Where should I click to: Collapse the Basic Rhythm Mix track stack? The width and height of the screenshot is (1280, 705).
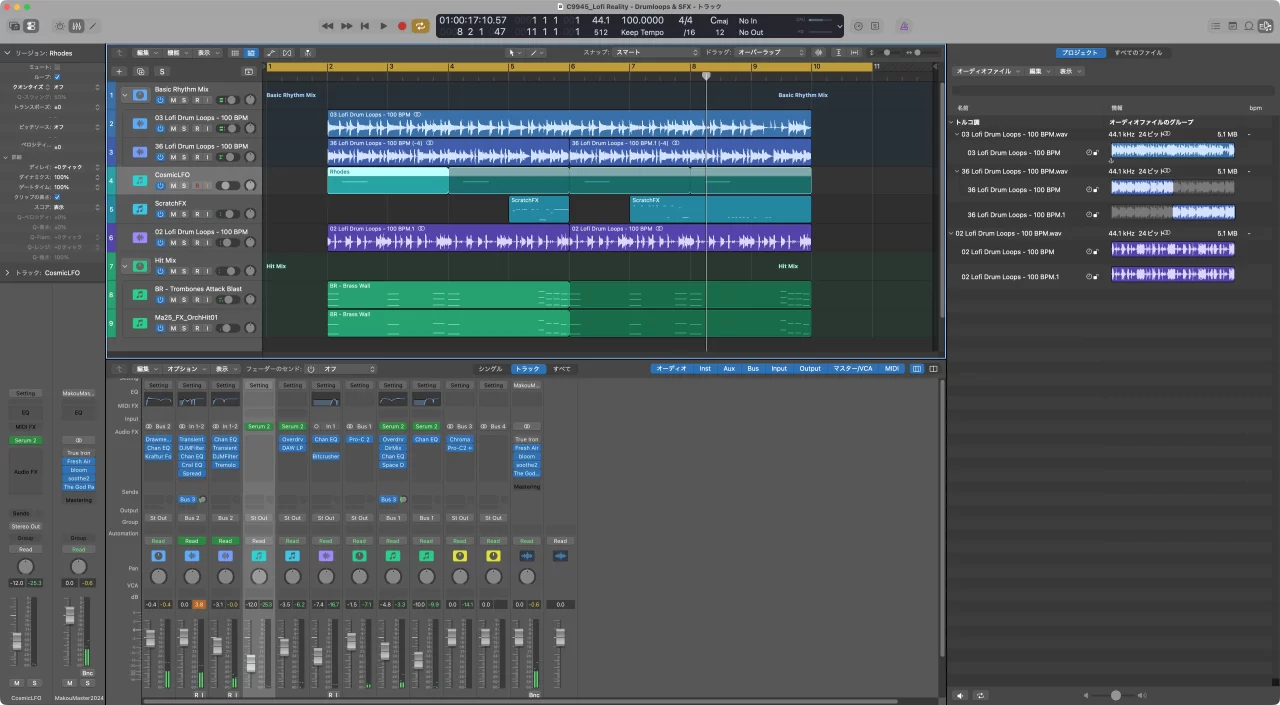coord(125,94)
